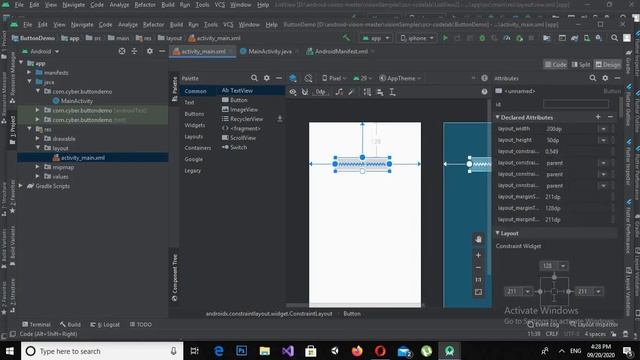
Task: Remove declared attribute with minus
Action: [x=610, y=117]
